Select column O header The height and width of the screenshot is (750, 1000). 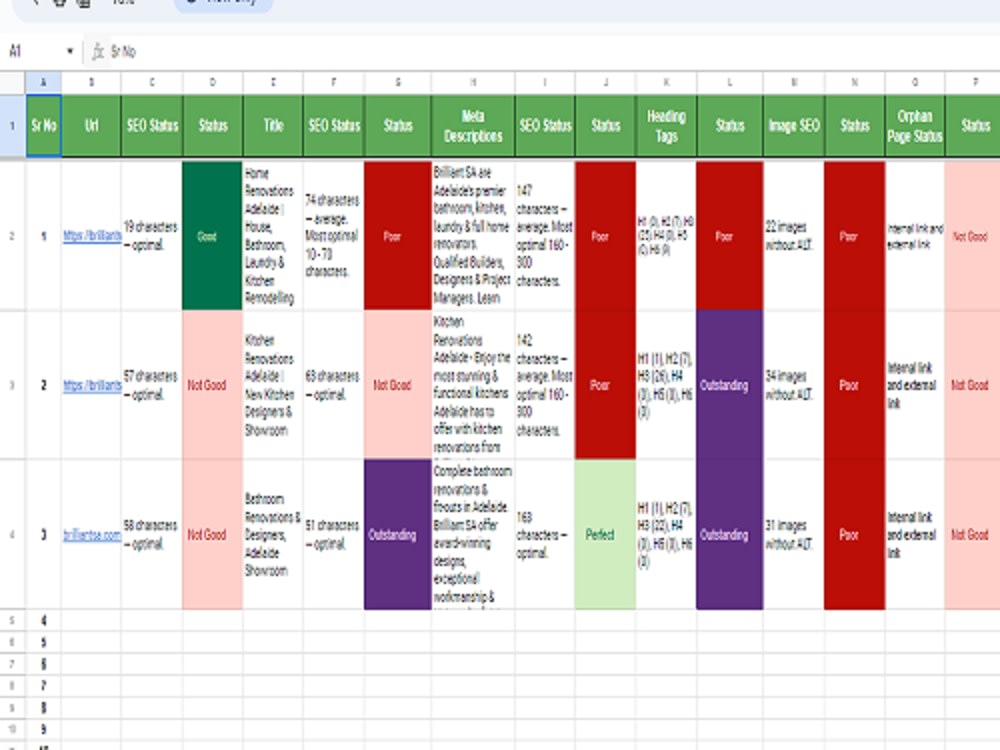pyautogui.click(x=915, y=82)
